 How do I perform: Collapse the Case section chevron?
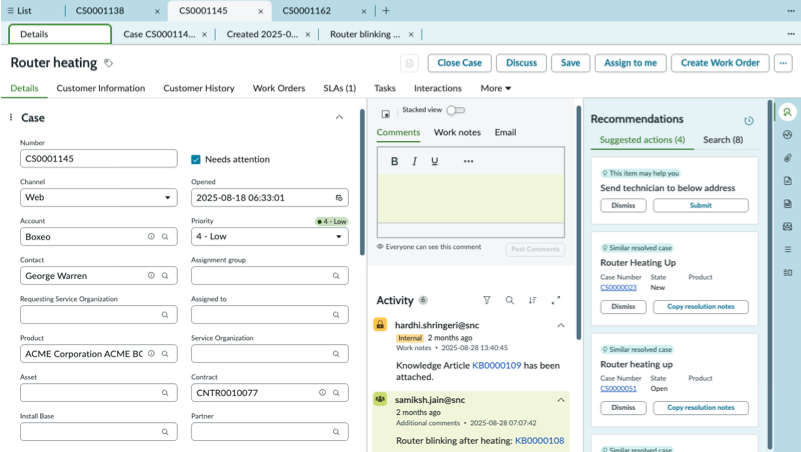[x=339, y=117]
